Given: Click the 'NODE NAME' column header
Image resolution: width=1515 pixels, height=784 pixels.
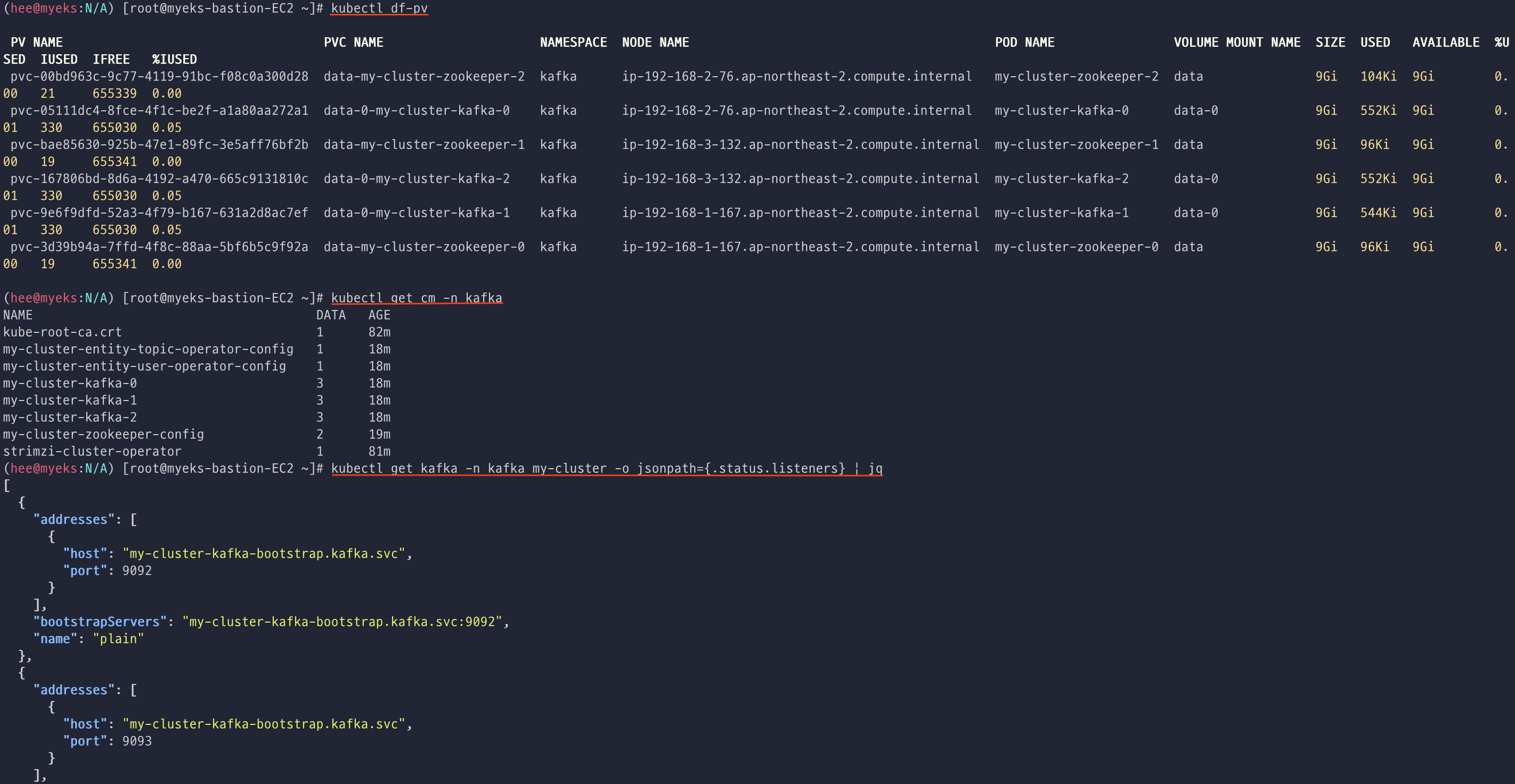Looking at the screenshot, I should click(656, 43).
